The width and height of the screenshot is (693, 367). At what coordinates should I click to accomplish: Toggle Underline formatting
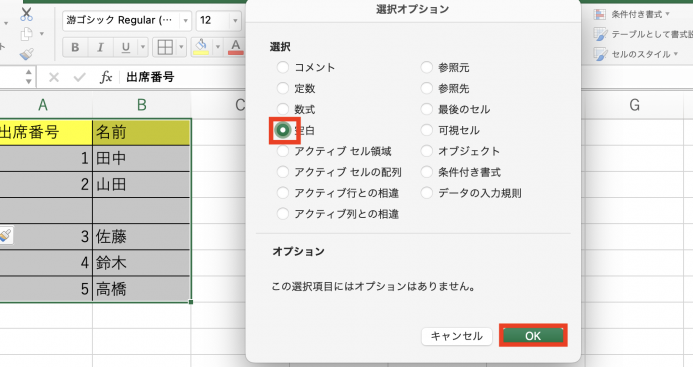click(x=126, y=47)
